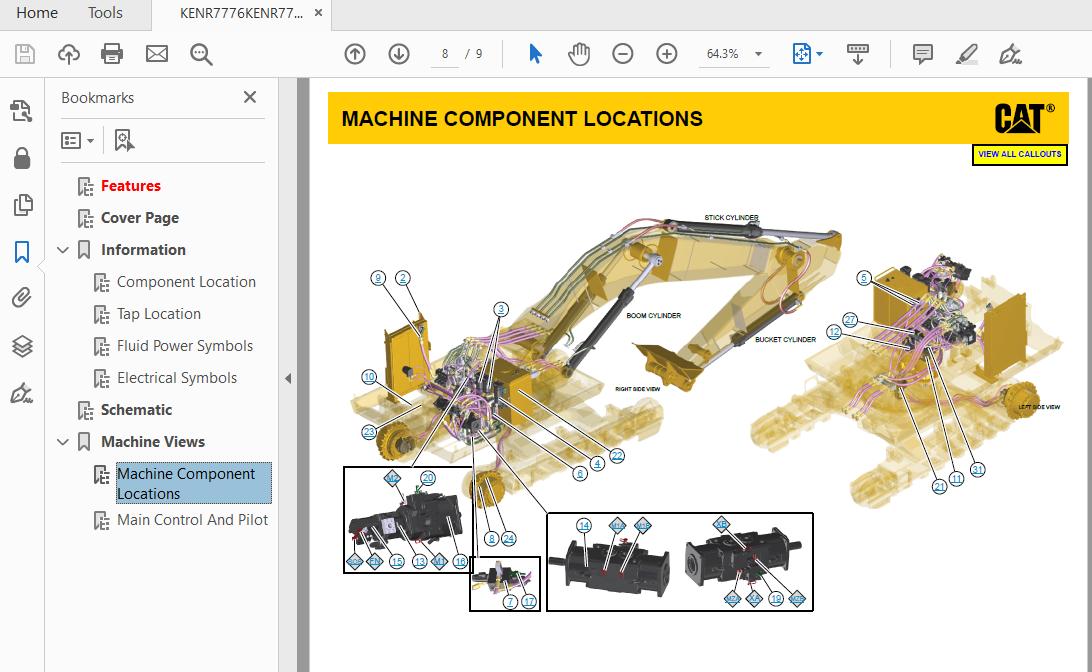Image resolution: width=1092 pixels, height=672 pixels.
Task: Select the Marquee Zoom magnifier icon
Action: [200, 54]
